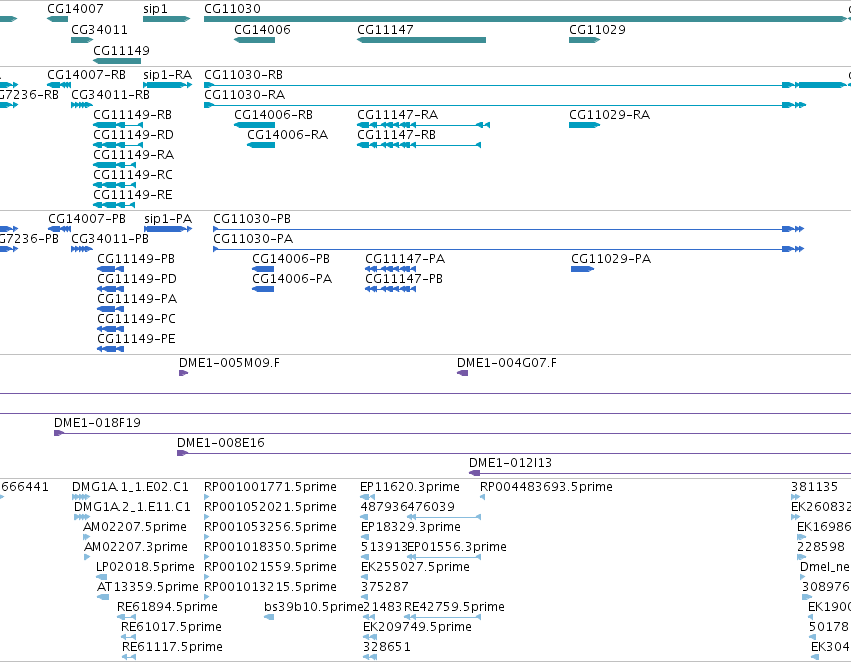Click the CG34011-PB protein label
Image resolution: width=851 pixels, height=662 pixels.
110,239
